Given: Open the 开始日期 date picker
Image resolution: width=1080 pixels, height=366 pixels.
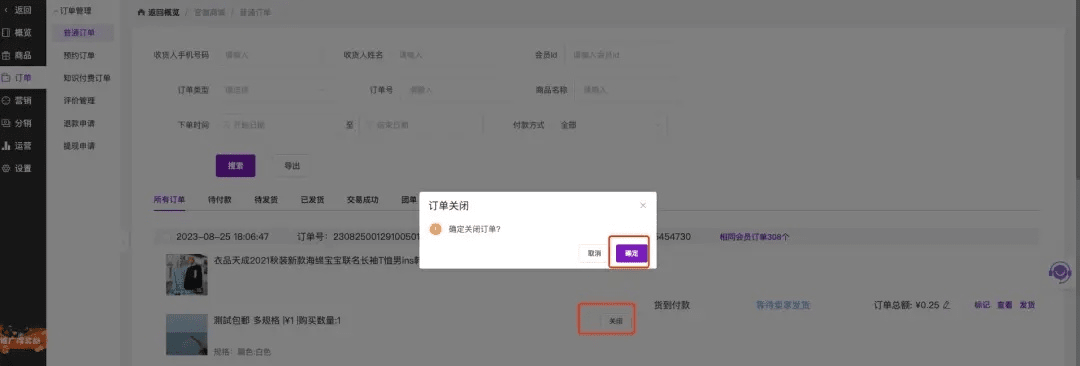Looking at the screenshot, I should [280, 125].
